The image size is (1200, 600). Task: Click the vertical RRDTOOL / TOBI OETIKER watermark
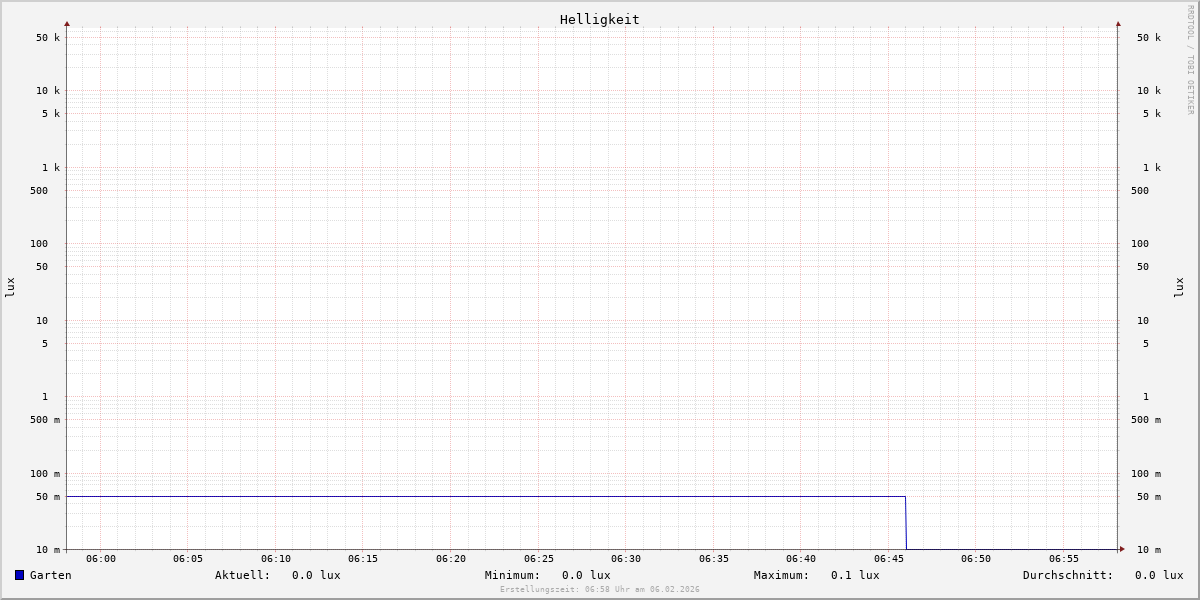click(x=1190, y=60)
